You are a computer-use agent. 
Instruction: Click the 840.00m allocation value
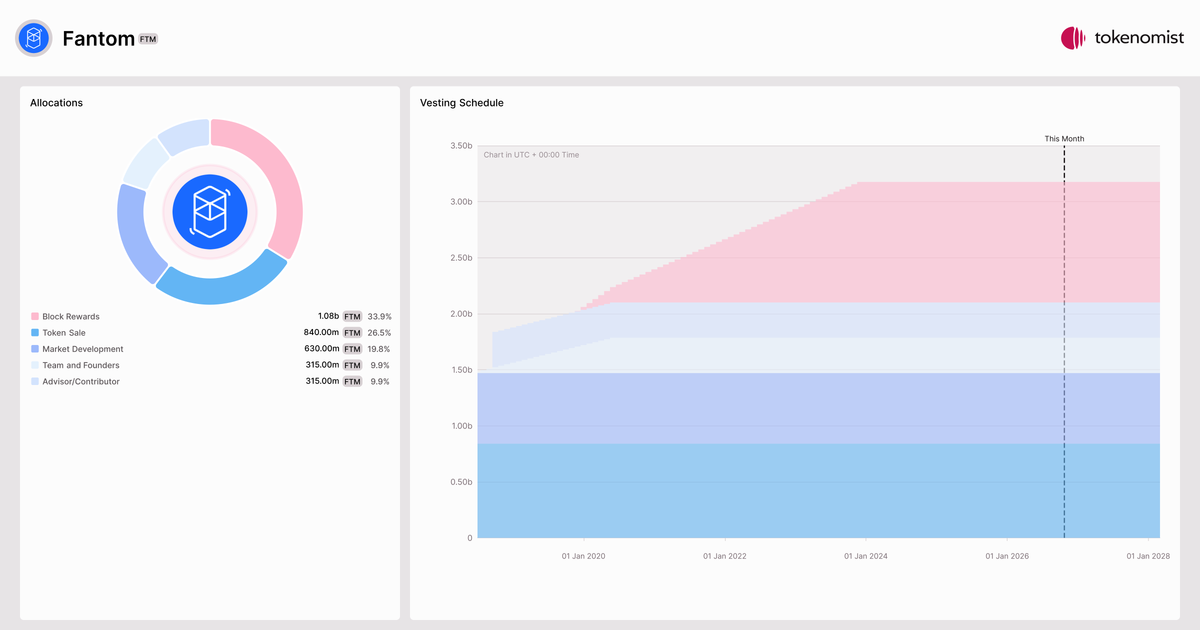[322, 333]
